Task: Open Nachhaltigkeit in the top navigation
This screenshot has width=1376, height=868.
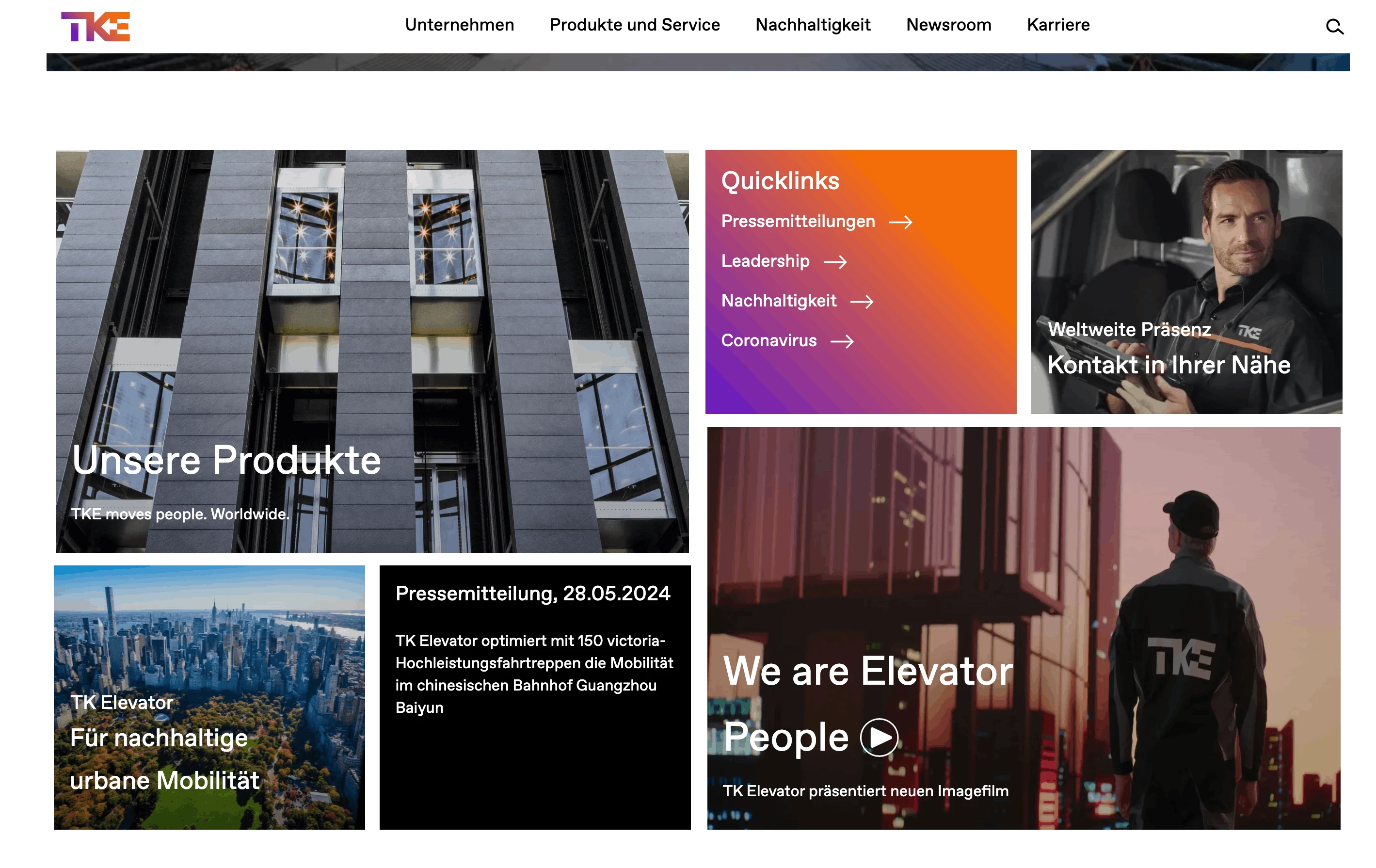Action: point(813,25)
